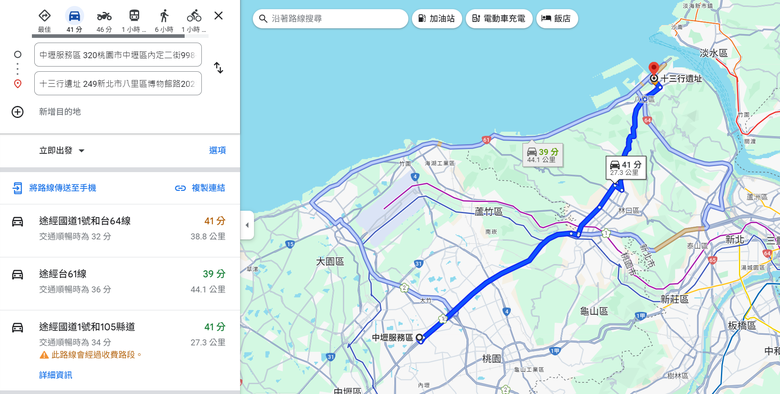Select the best travel mode icon
Screen dimensions: 780x394
coord(44,15)
